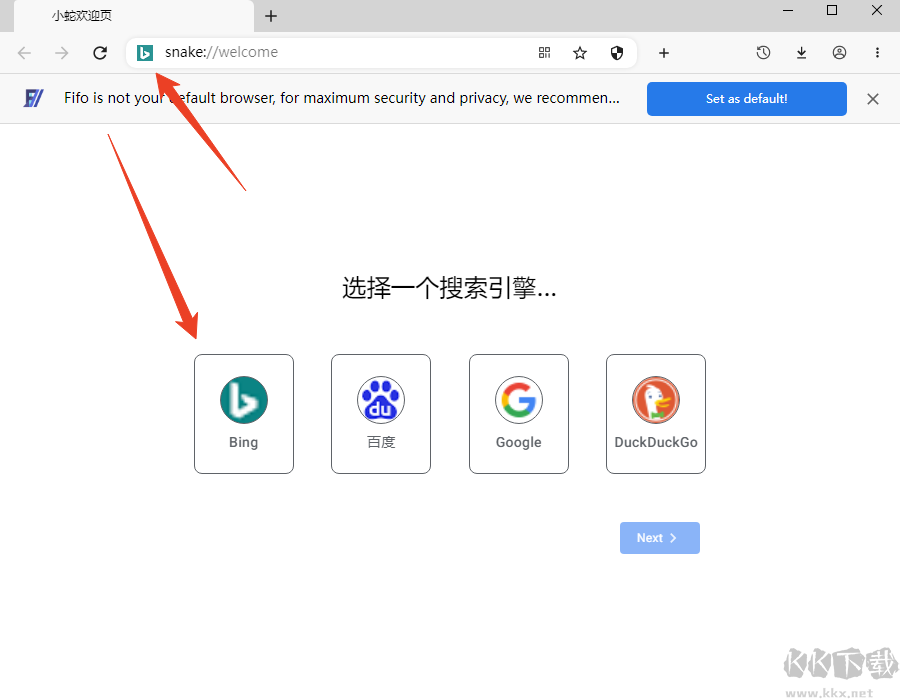This screenshot has height=700, width=900.
Task: Click the Fifo is not your default browser message
Action: (342, 98)
